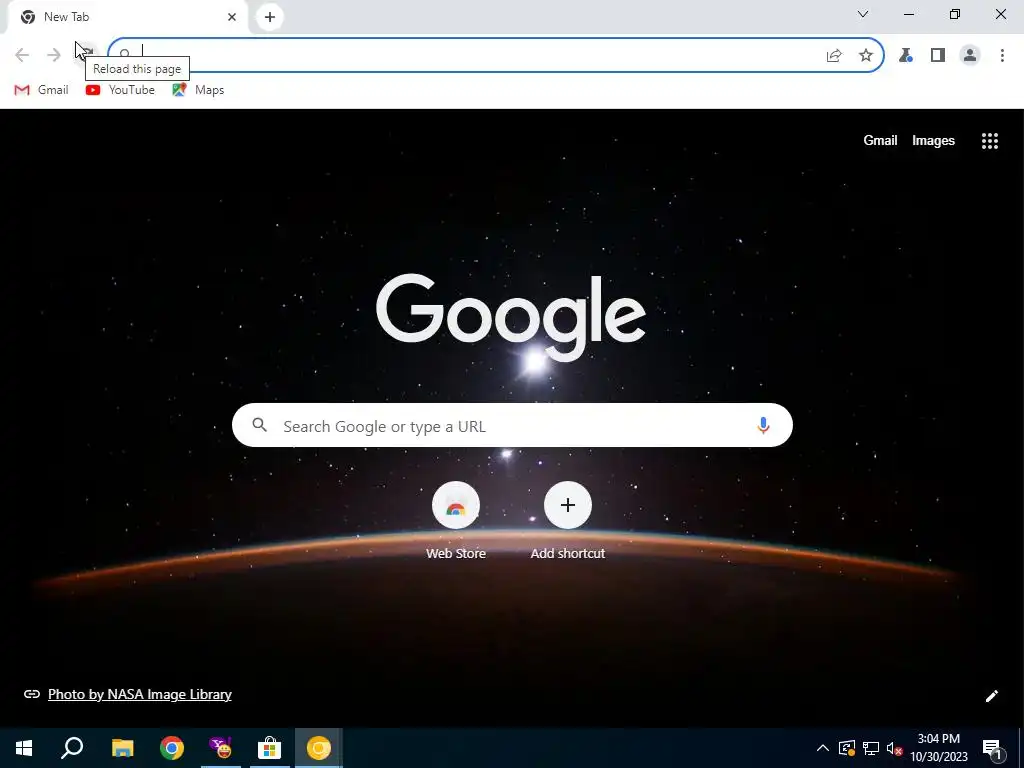Open YouTube bookmark
Image resolution: width=1024 pixels, height=768 pixels.
click(x=120, y=90)
